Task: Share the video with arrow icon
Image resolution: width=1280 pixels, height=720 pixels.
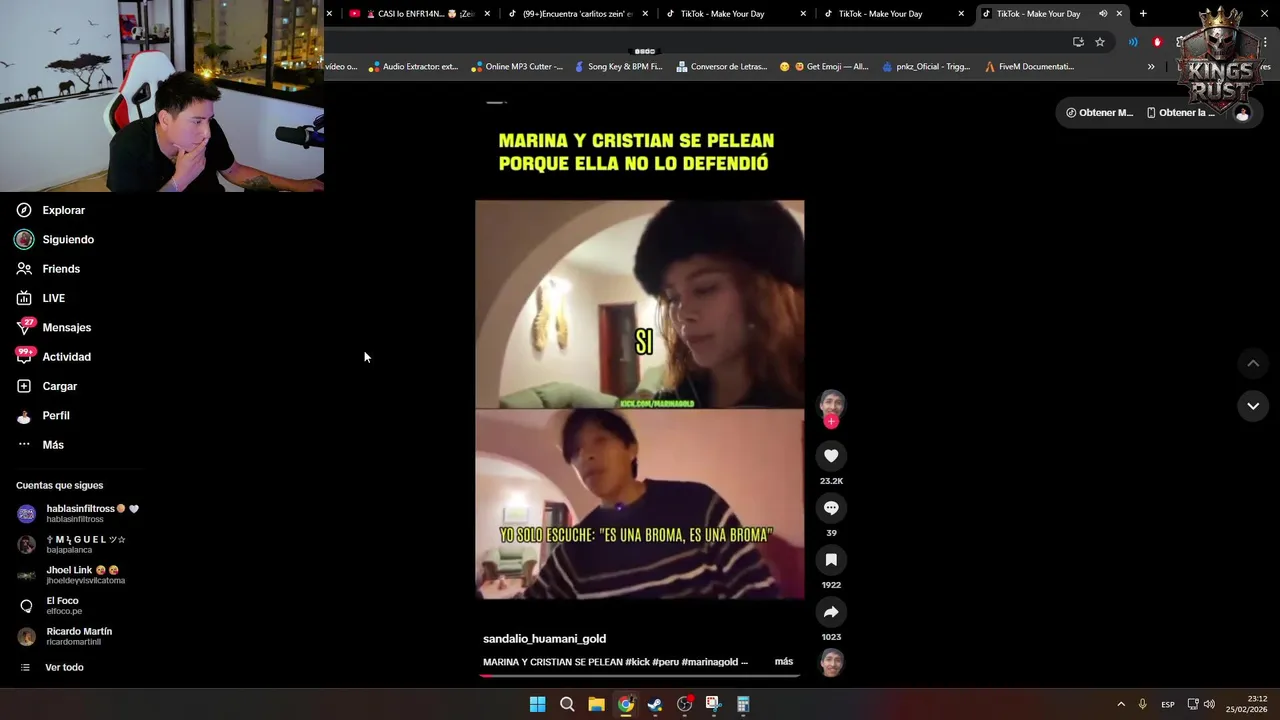Action: pyautogui.click(x=831, y=612)
